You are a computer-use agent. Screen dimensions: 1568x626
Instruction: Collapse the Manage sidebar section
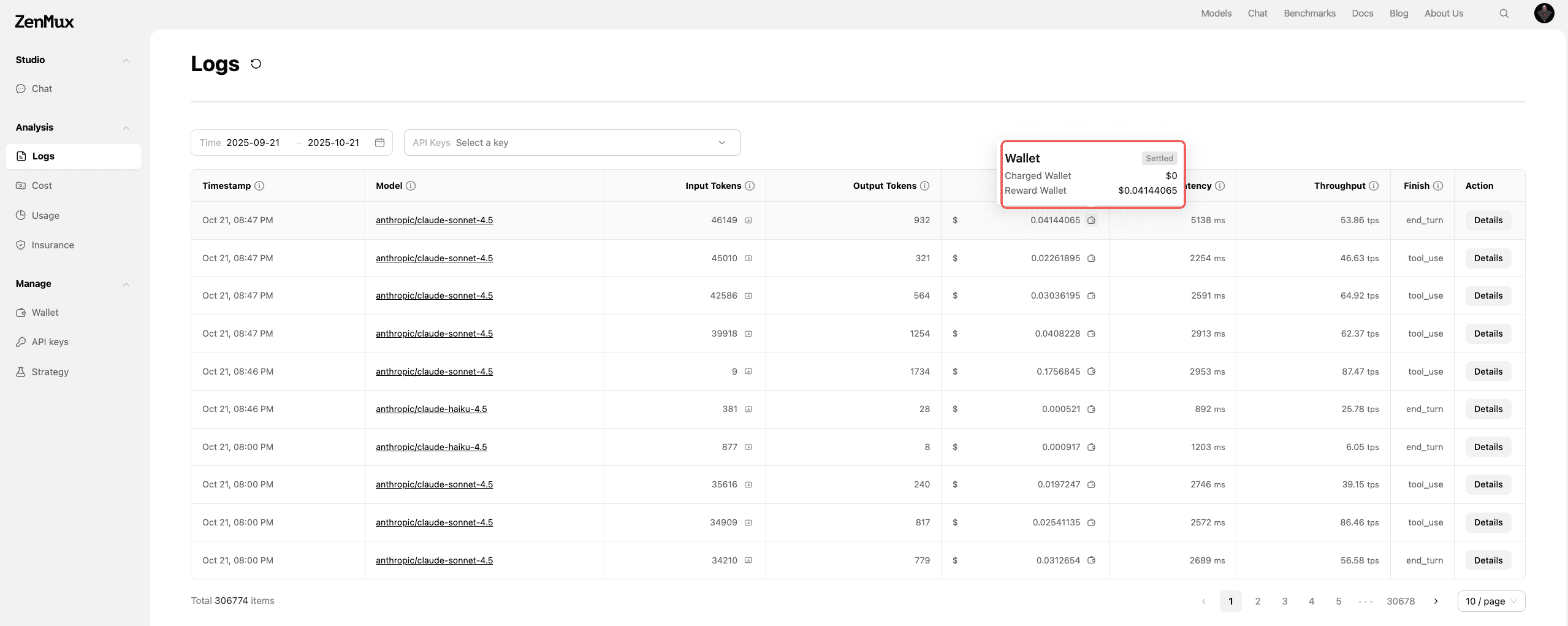(x=126, y=284)
